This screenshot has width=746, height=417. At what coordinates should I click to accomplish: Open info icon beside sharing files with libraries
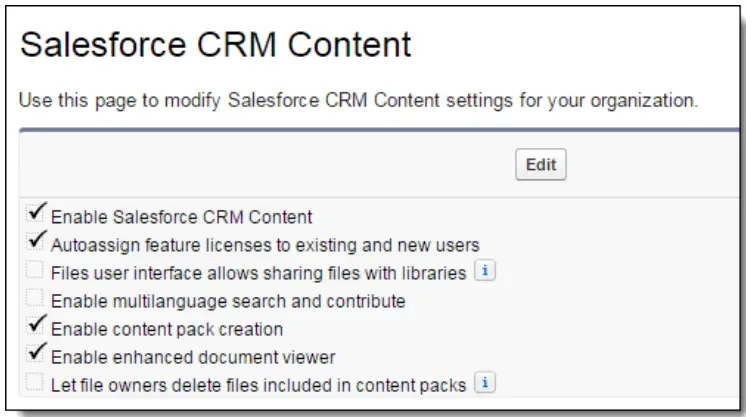482,272
